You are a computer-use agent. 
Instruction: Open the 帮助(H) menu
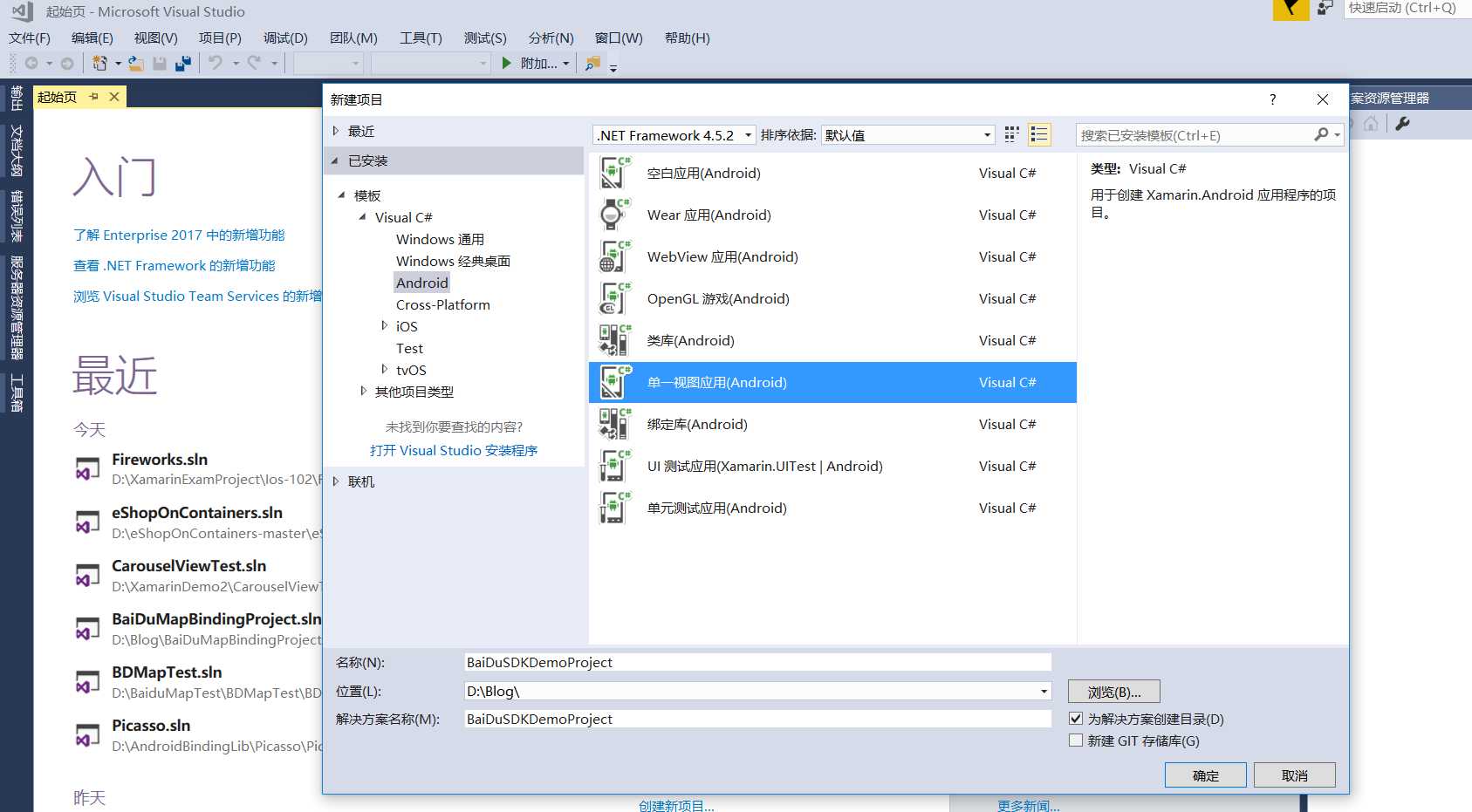[x=688, y=38]
